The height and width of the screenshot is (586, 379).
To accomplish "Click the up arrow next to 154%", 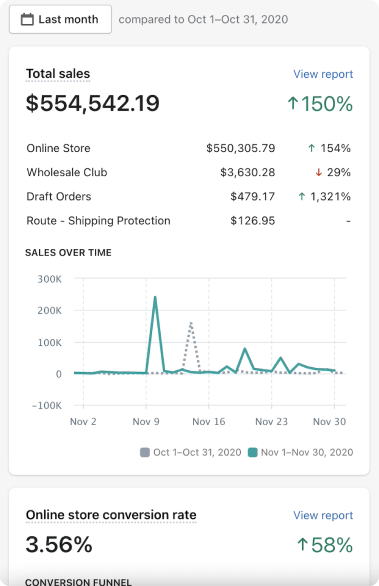I will (311, 148).
